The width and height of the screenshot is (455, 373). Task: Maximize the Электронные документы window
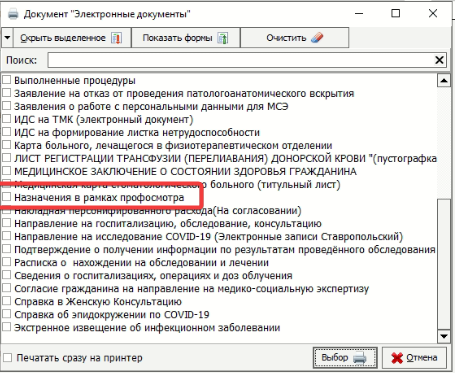(395, 13)
